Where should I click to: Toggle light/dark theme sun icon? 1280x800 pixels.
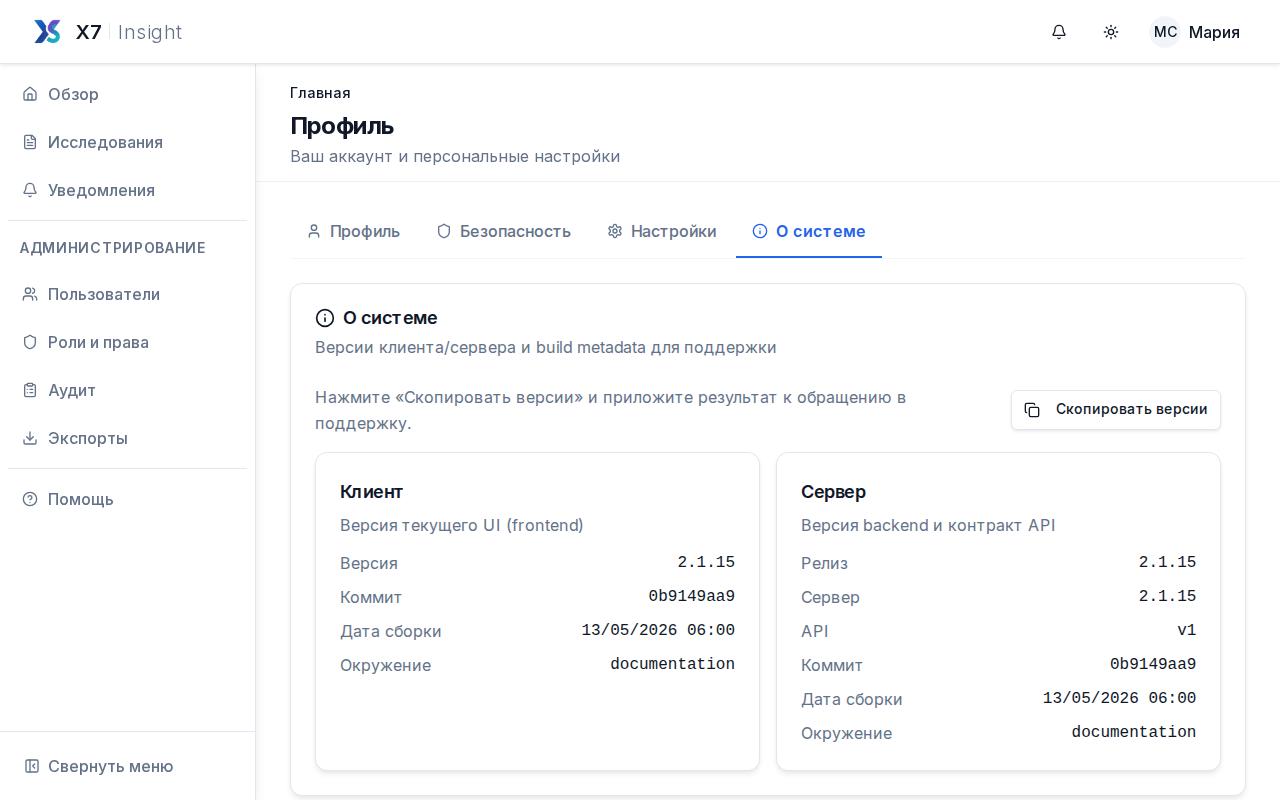point(1111,32)
